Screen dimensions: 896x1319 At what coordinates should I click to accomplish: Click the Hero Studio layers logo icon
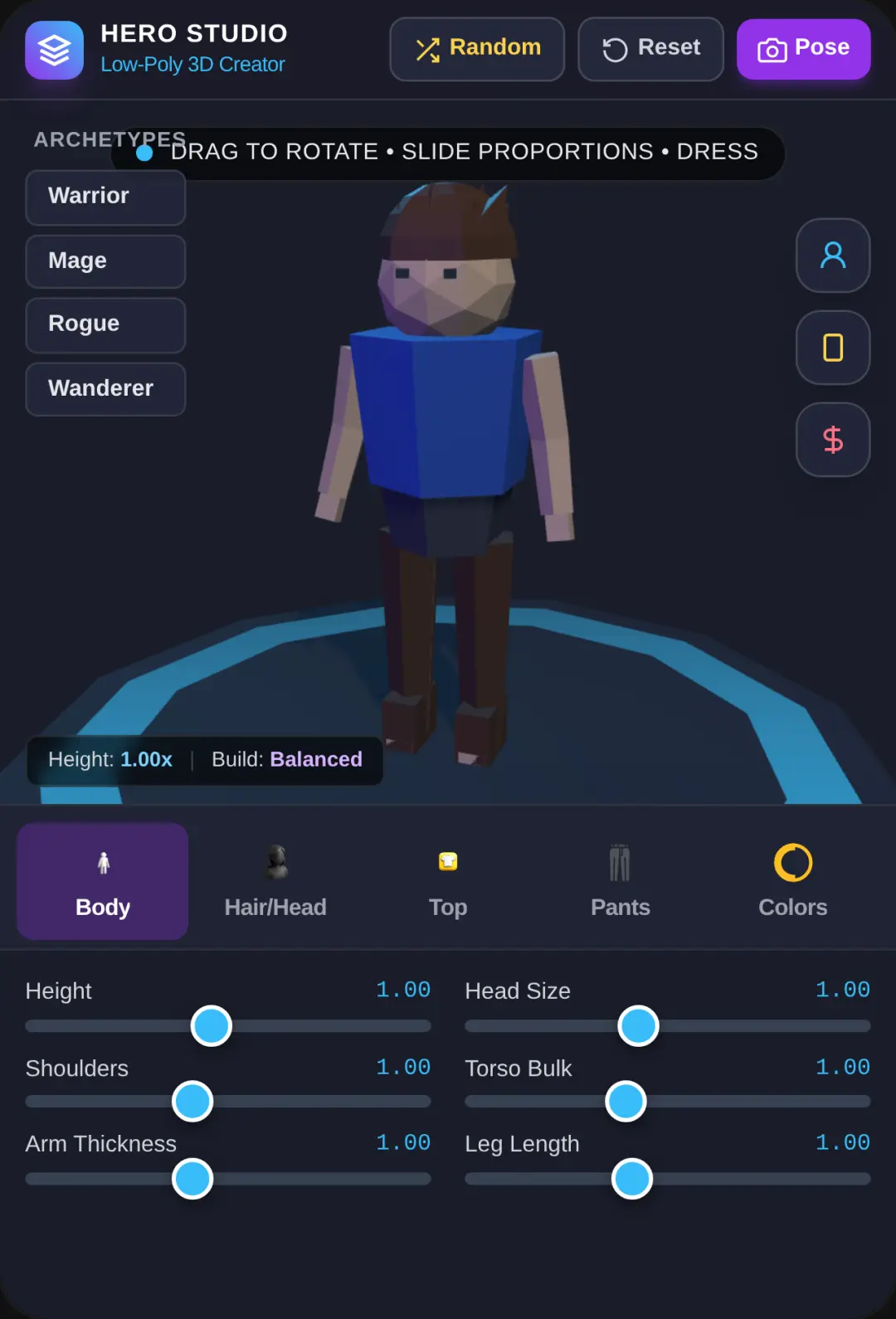tap(54, 50)
